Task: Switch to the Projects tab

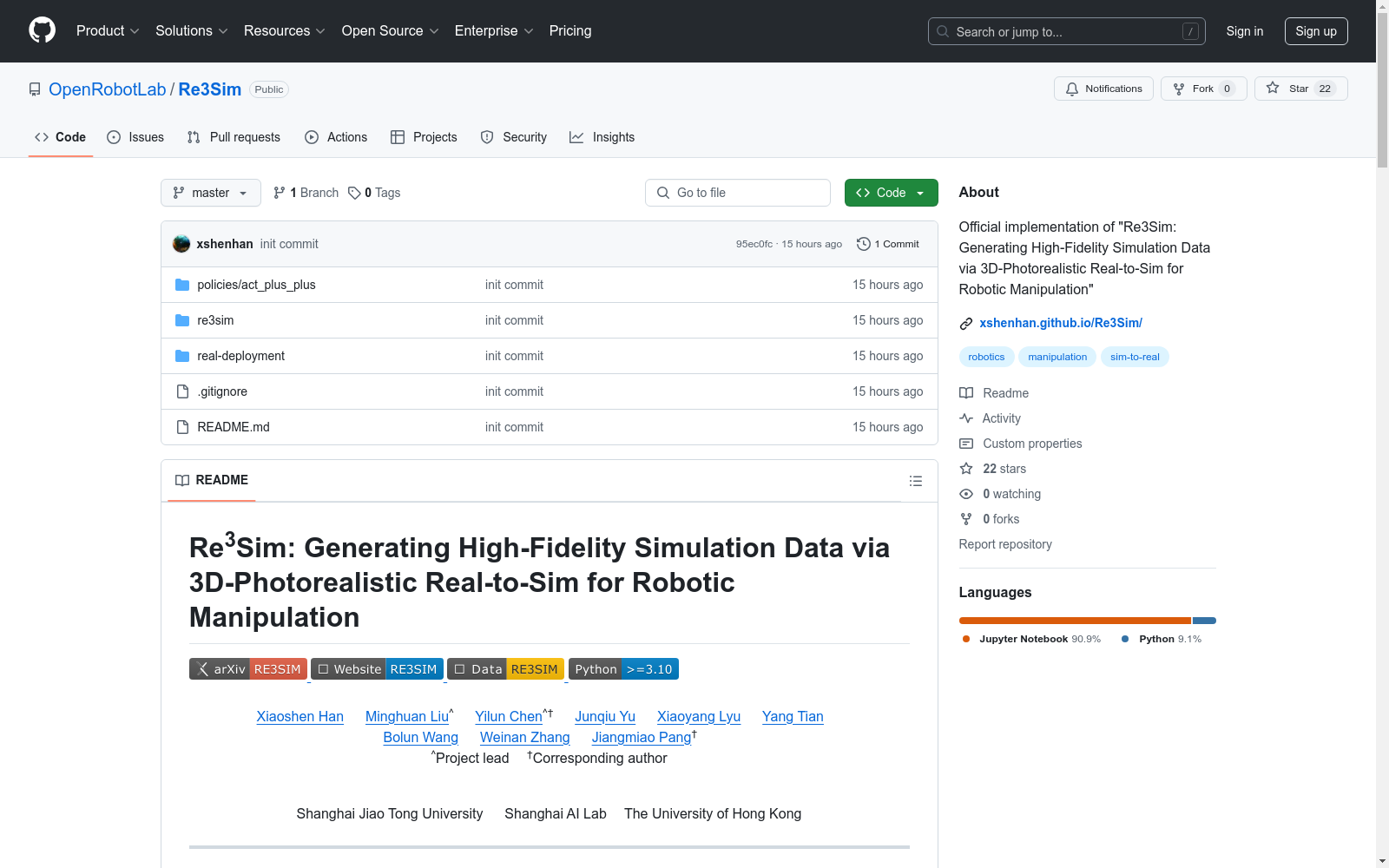Action: coord(424,137)
